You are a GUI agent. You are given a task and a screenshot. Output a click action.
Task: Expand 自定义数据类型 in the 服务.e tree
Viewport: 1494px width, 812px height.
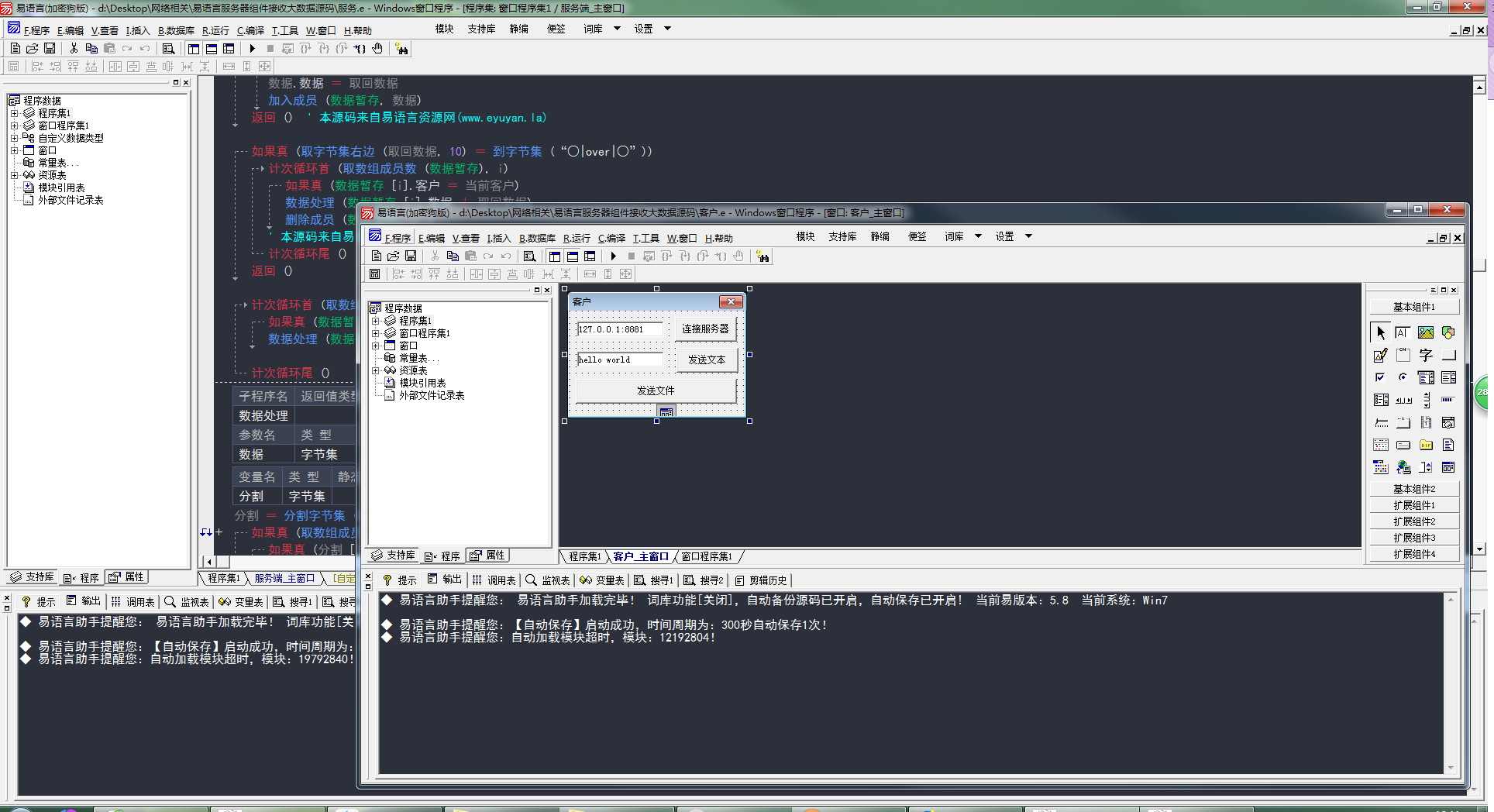pos(15,138)
